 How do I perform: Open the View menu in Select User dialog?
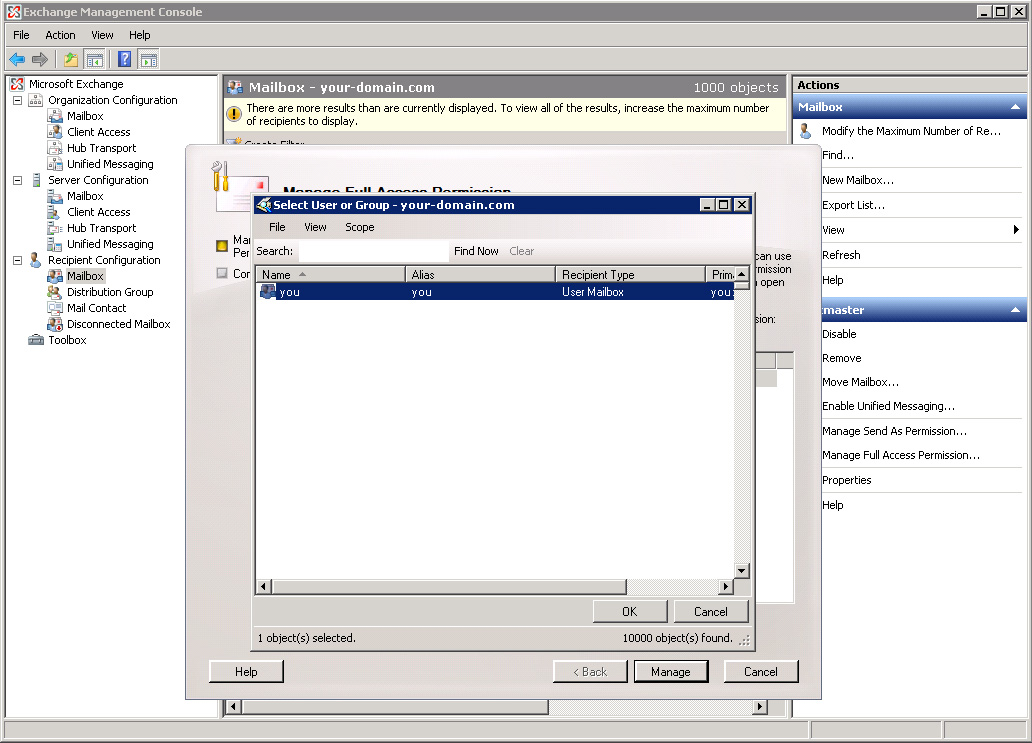pyautogui.click(x=315, y=227)
